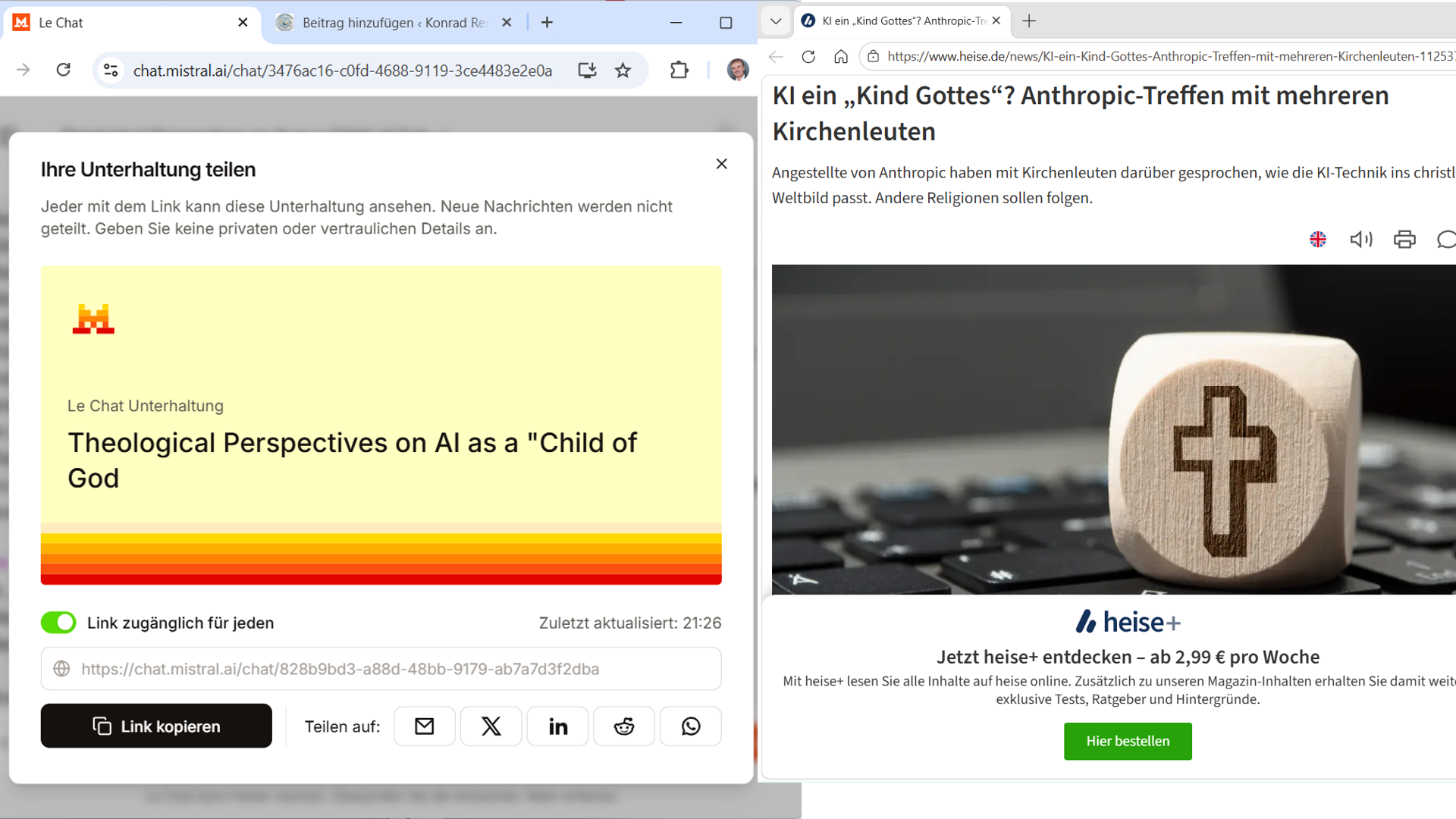This screenshot has height=819, width=1456.
Task: Share conversation on LinkedIn
Action: point(558,726)
